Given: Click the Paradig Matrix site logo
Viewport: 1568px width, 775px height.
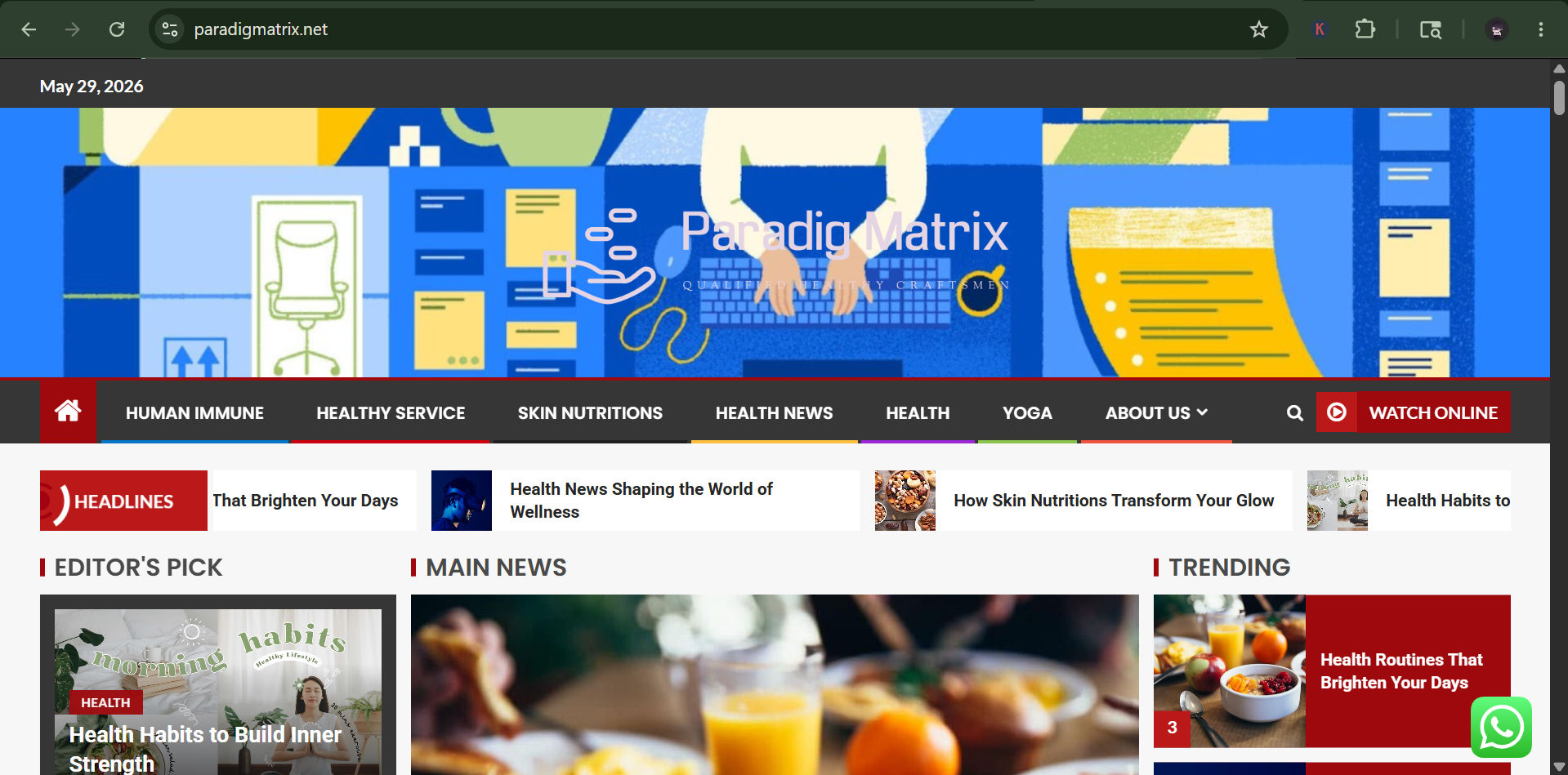Looking at the screenshot, I should pyautogui.click(x=775, y=255).
